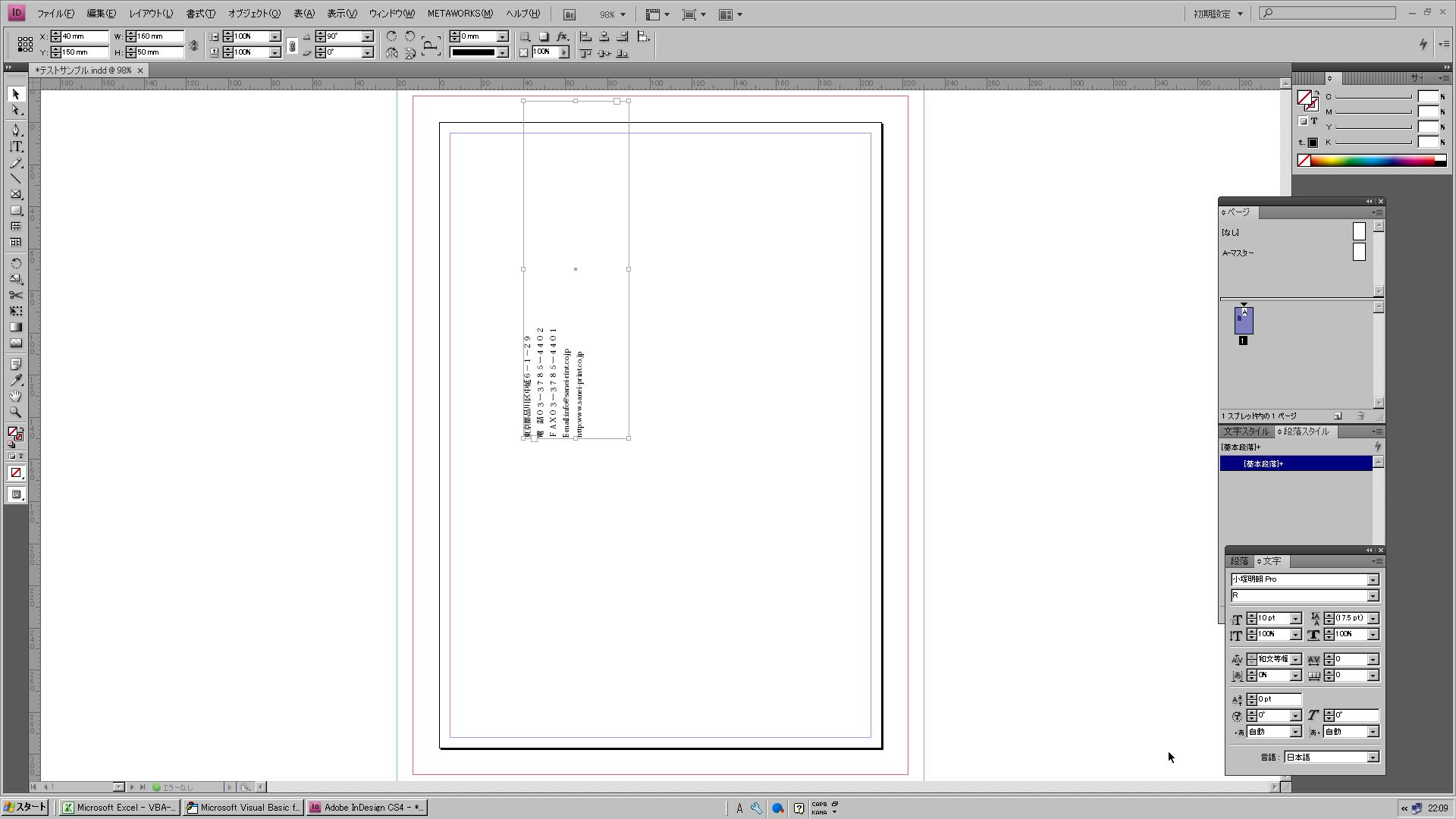Select the Zoom tool
1456x819 pixels.
(x=16, y=413)
